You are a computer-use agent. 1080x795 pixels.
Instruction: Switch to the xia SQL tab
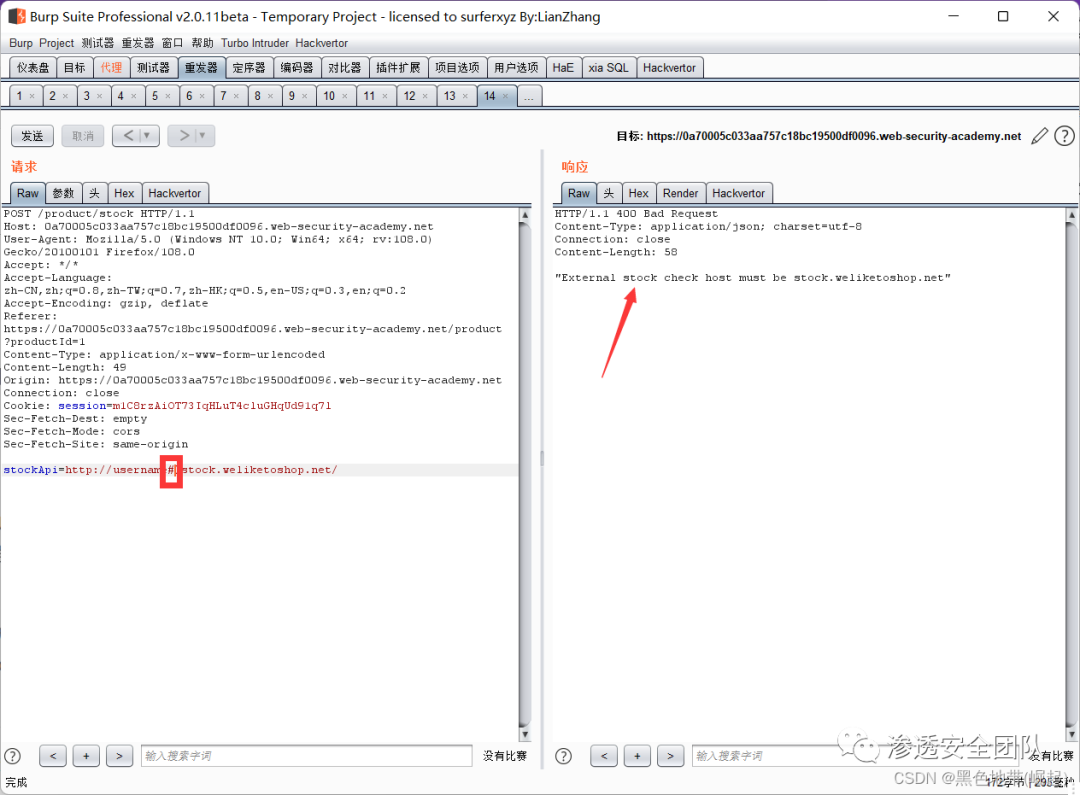pos(608,68)
